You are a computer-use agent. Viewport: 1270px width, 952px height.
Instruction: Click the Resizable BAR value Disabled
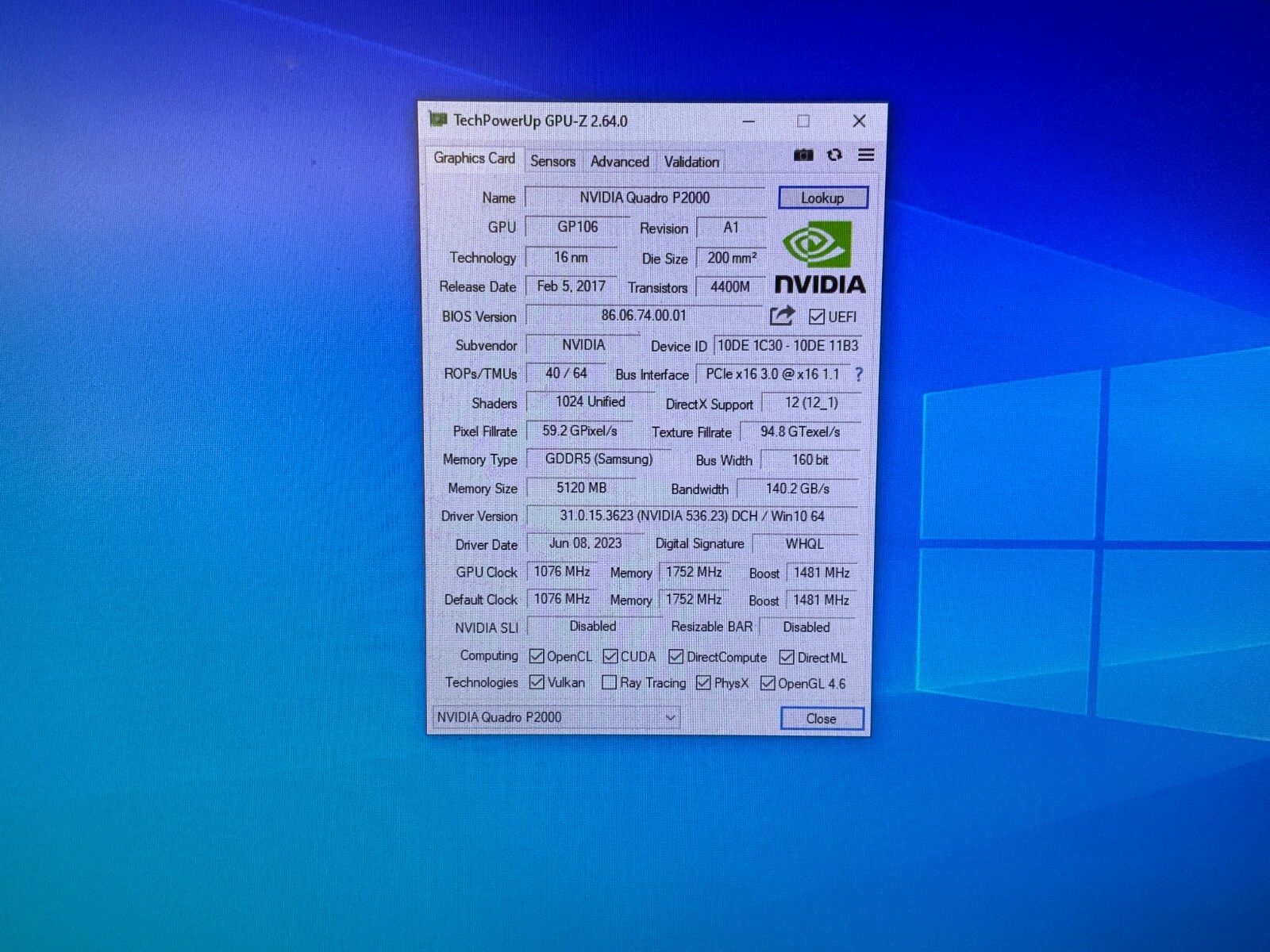(x=806, y=627)
